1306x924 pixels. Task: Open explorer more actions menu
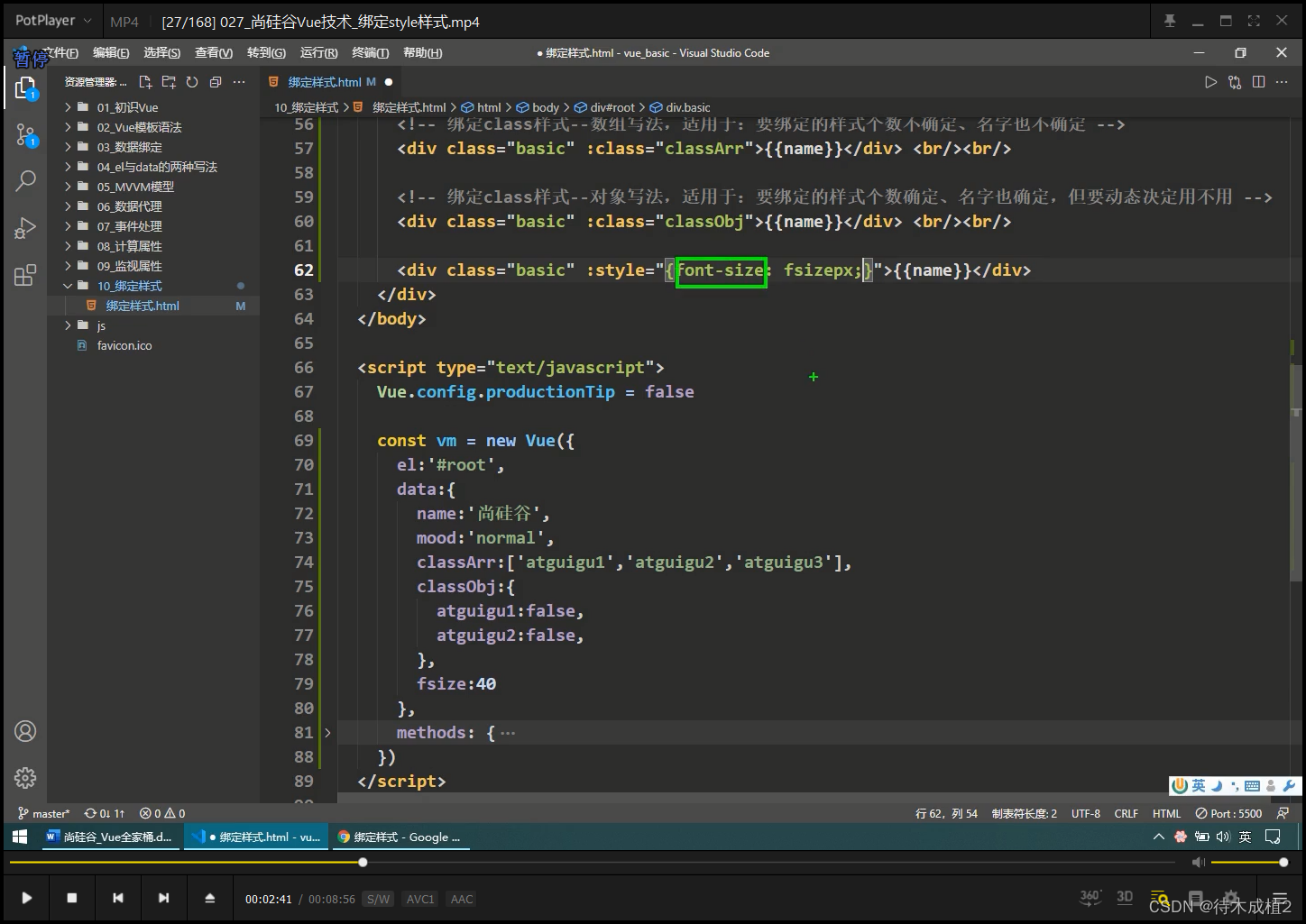(239, 82)
